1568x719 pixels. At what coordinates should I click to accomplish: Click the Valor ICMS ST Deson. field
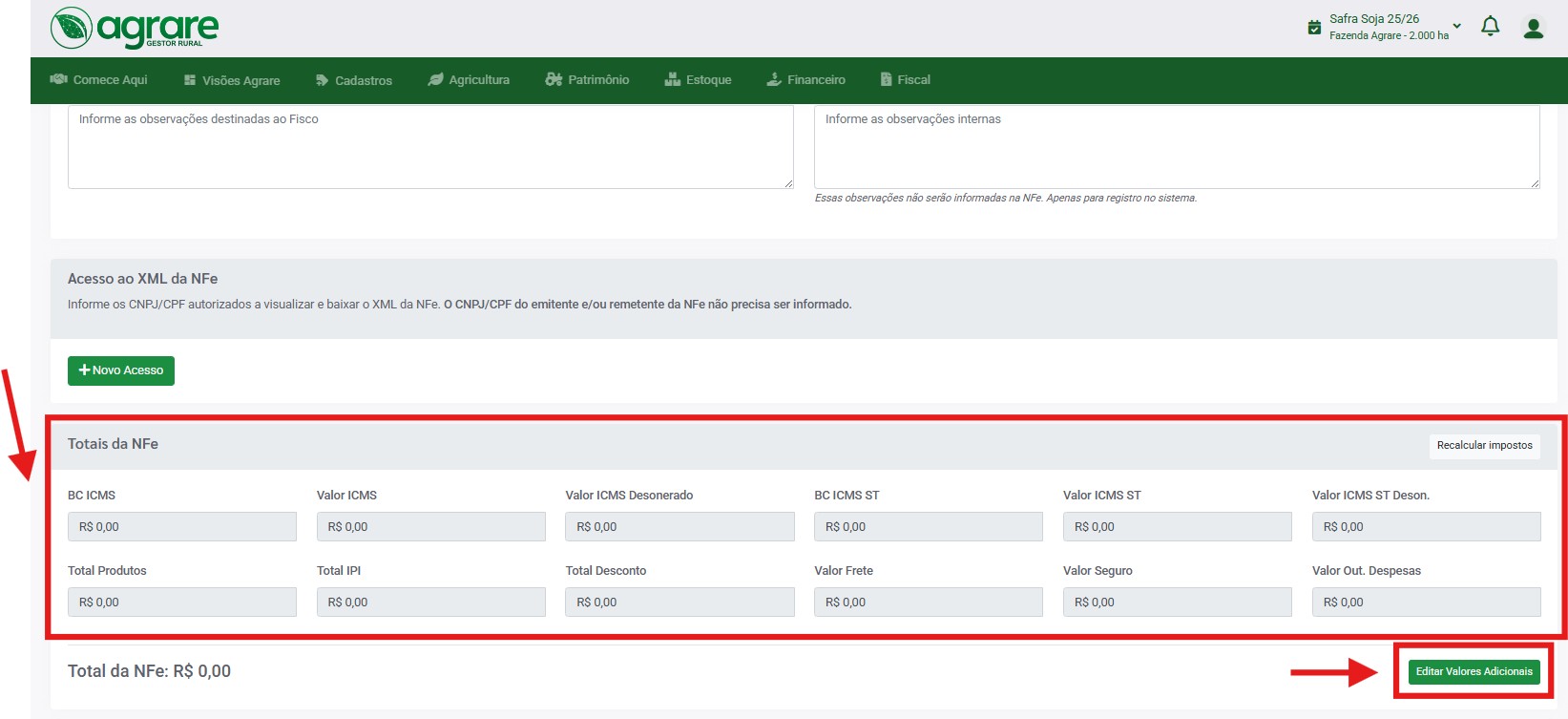(1427, 527)
